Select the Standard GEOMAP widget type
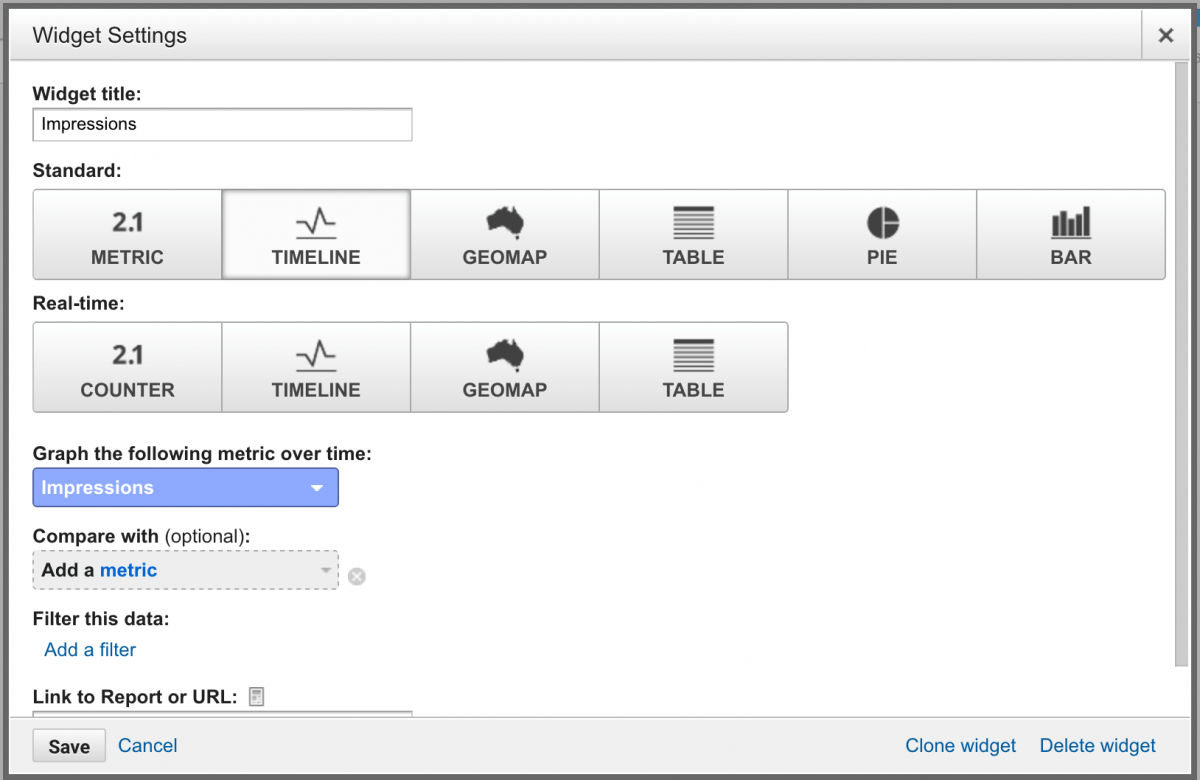 click(x=505, y=235)
